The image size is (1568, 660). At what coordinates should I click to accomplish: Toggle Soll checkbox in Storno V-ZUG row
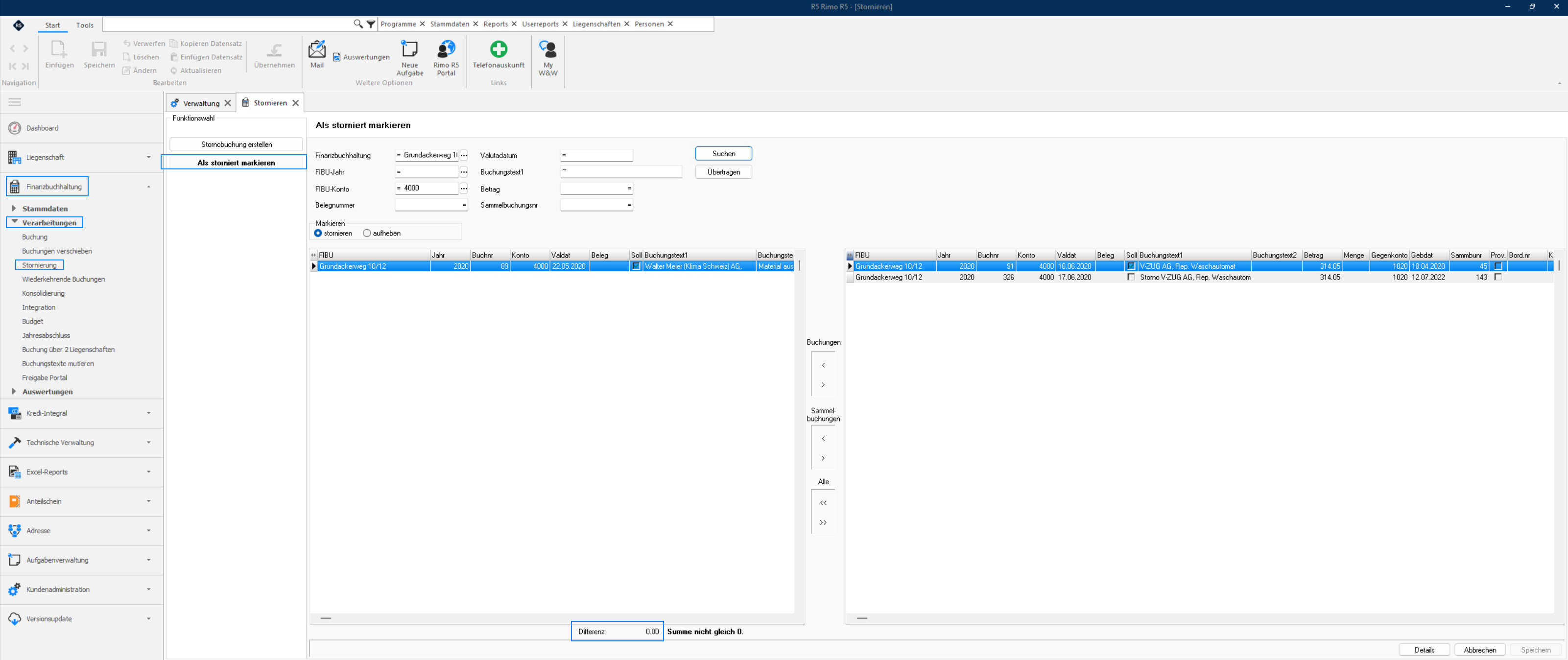pyautogui.click(x=1131, y=277)
